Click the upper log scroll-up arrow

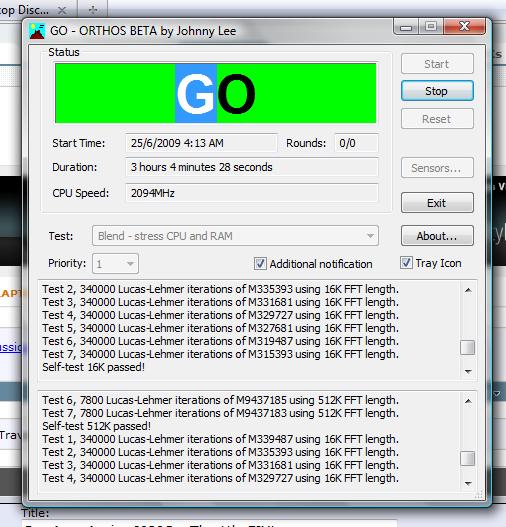pyautogui.click(x=468, y=290)
